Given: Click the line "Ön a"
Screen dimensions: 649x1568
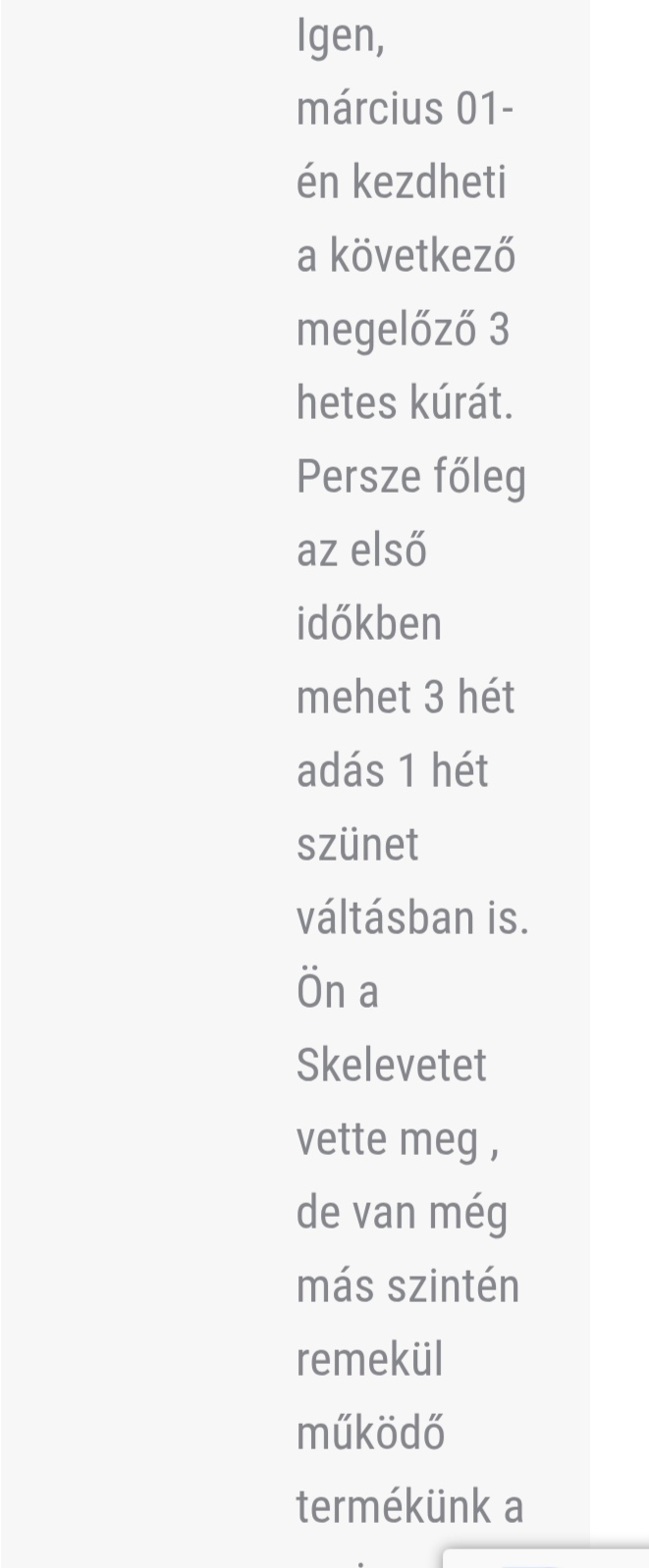Looking at the screenshot, I should coord(338,992).
